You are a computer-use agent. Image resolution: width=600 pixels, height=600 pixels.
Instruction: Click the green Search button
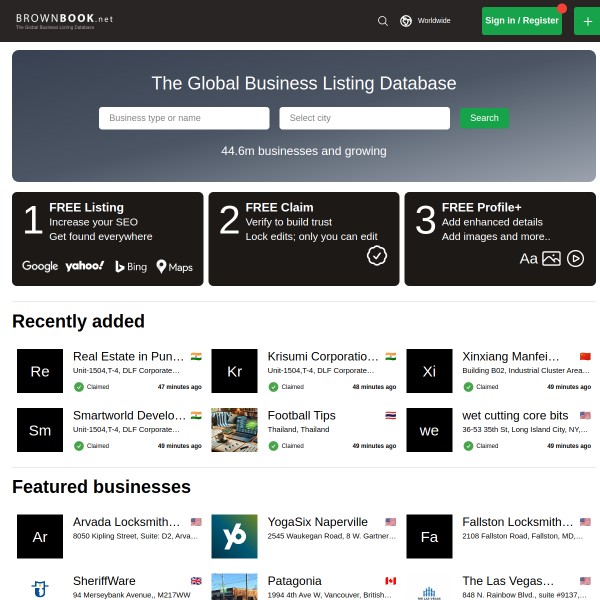[x=484, y=118]
